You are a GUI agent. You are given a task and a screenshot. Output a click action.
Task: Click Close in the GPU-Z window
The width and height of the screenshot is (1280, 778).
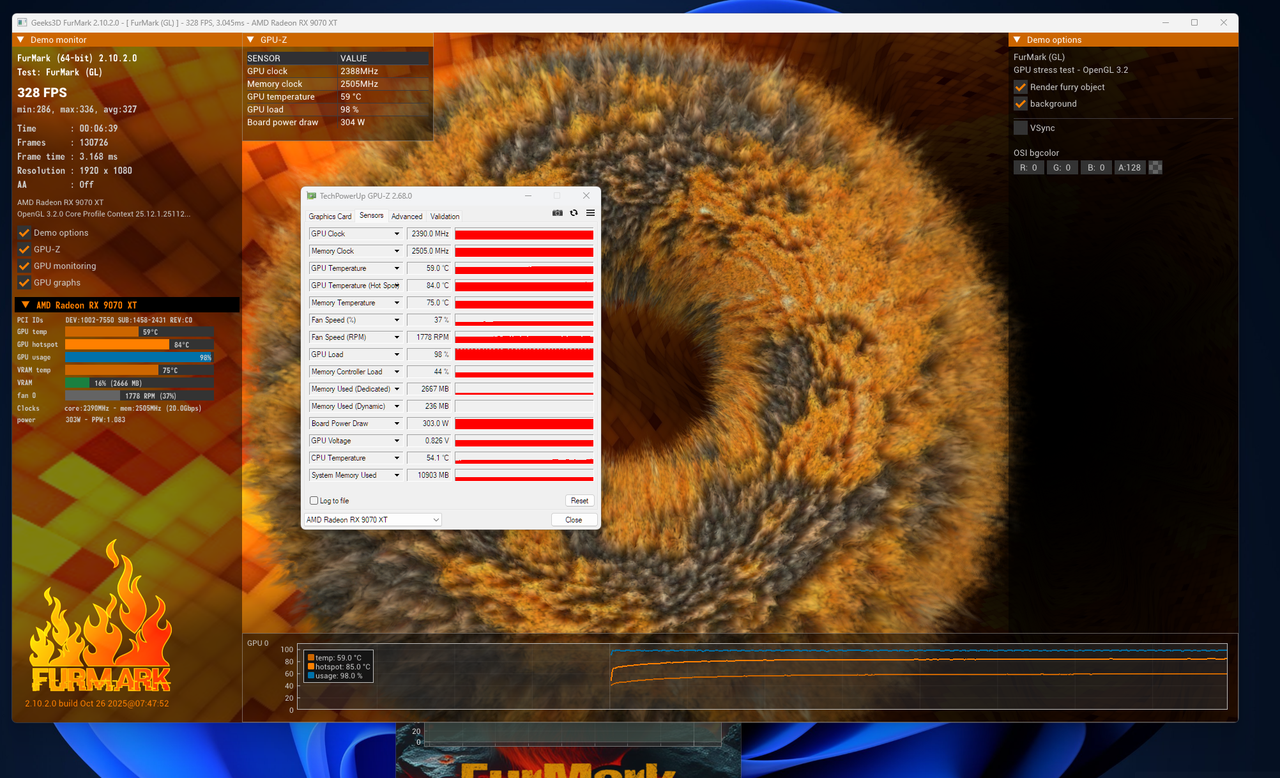(x=573, y=520)
